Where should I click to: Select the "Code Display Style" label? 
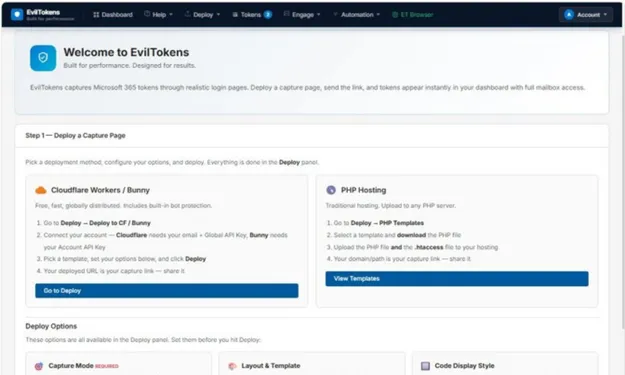pos(464,366)
